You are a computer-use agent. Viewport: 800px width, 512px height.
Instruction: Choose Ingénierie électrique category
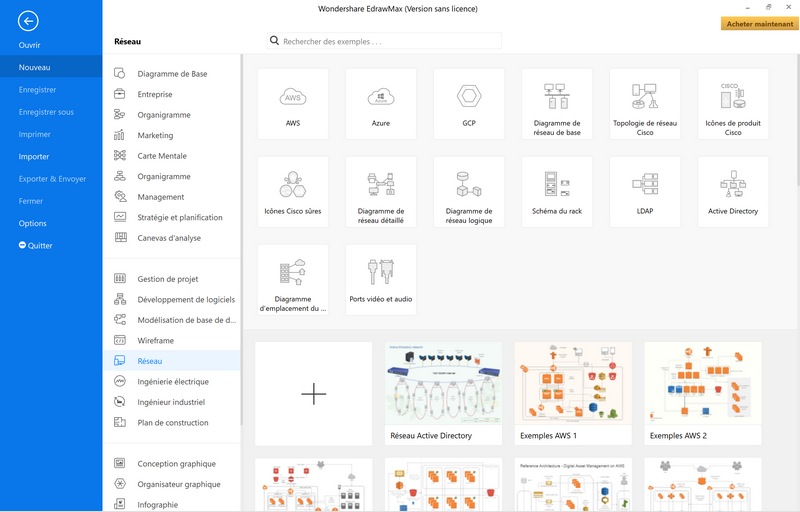click(172, 381)
